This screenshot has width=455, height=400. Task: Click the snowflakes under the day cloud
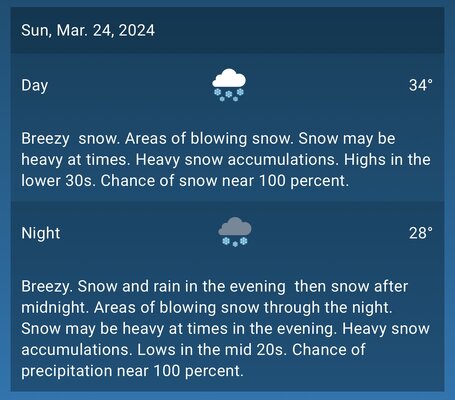pos(229,94)
